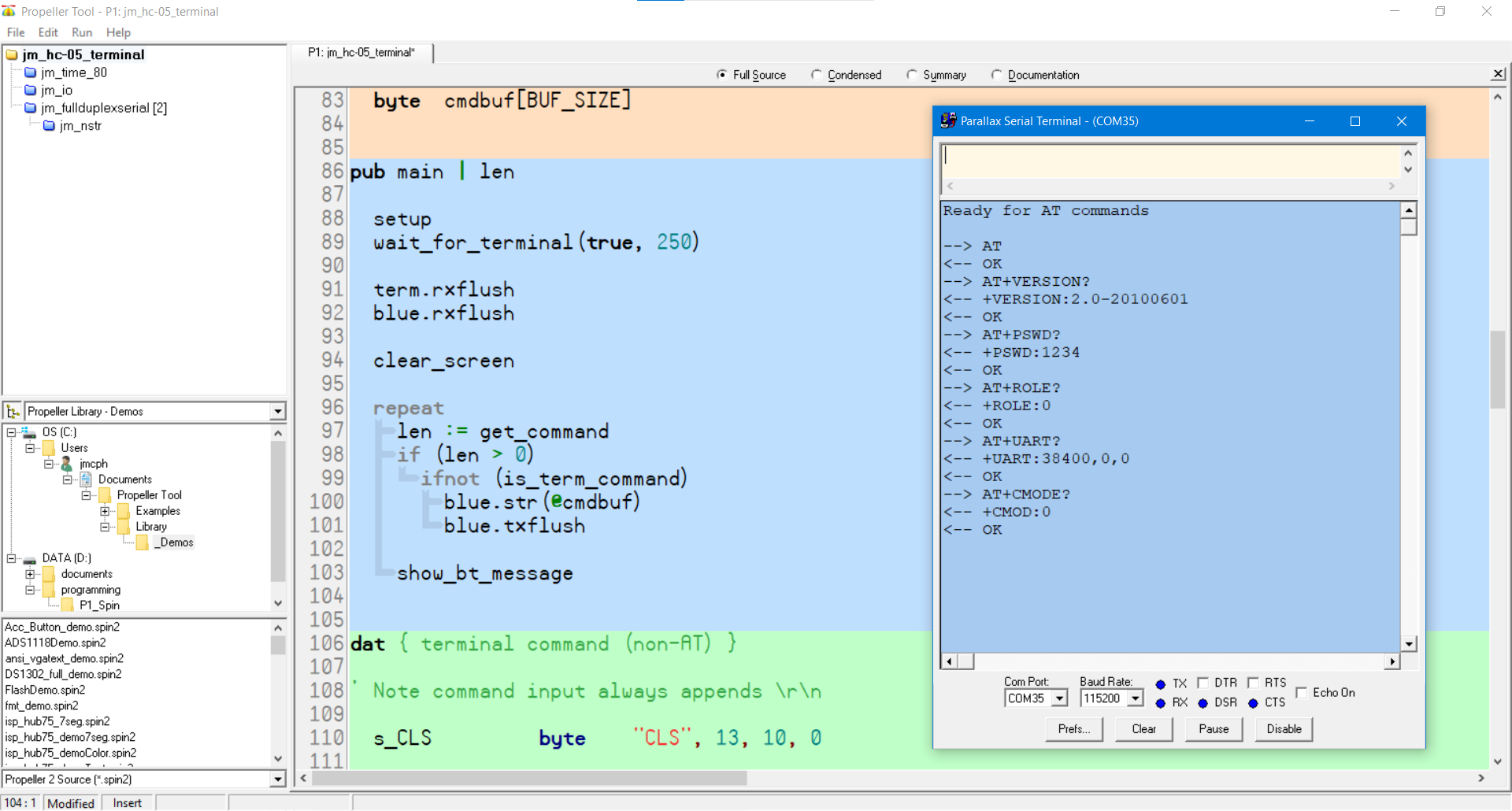Open the Run menu
1512x811 pixels.
click(x=82, y=32)
